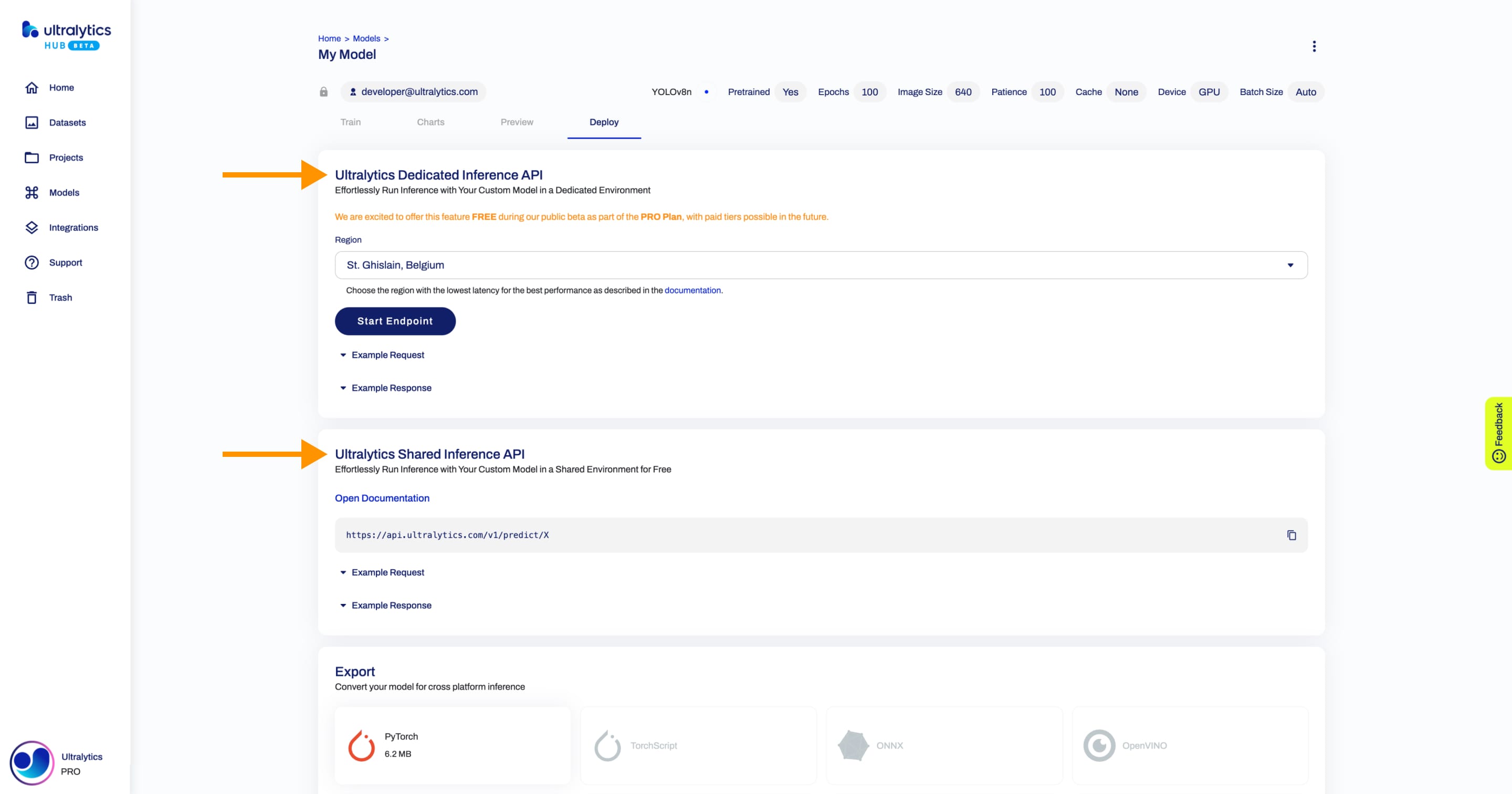Screen dimensions: 1512x794
Task: Click the three-dot overflow menu icon
Action: 1314,46
